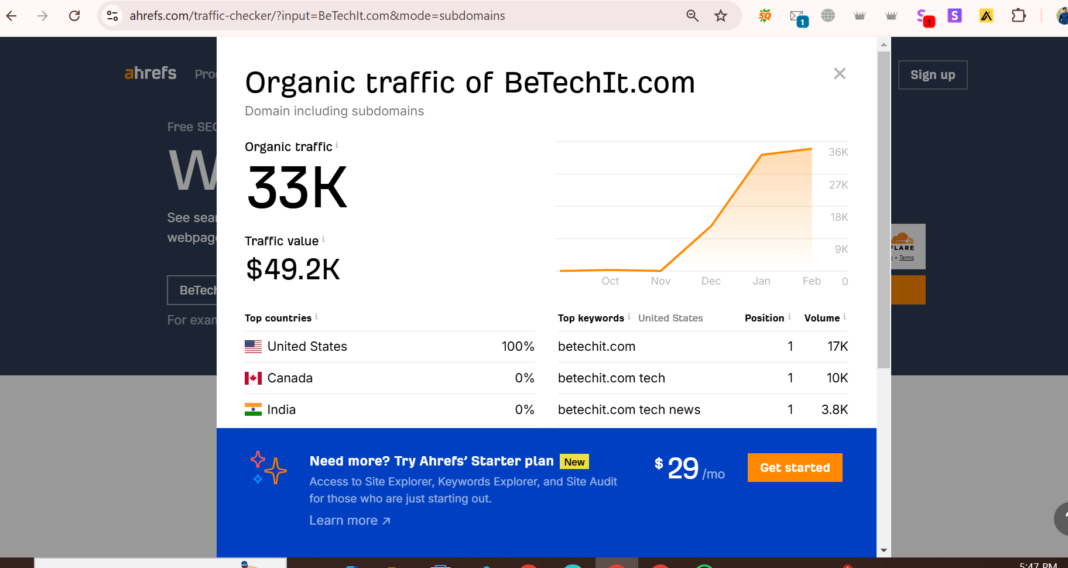Click the 33K organic traffic figure
Image resolution: width=1068 pixels, height=568 pixels.
click(297, 188)
